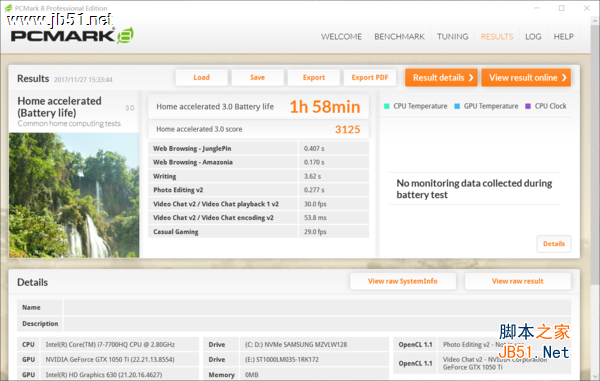The image size is (600, 381).
Task: Click the Memory 0MB entry
Action: (x=251, y=375)
